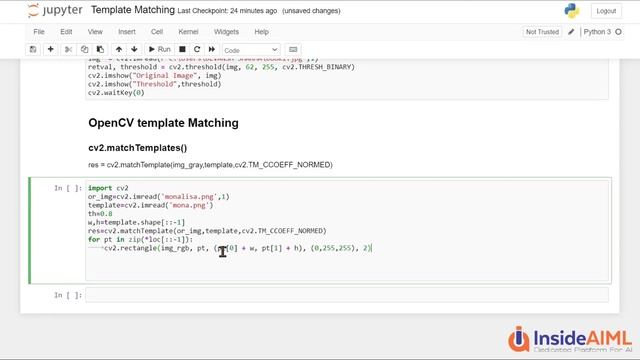640x360 pixels.
Task: Click the for pt in zip code line
Action: [x=140, y=240]
